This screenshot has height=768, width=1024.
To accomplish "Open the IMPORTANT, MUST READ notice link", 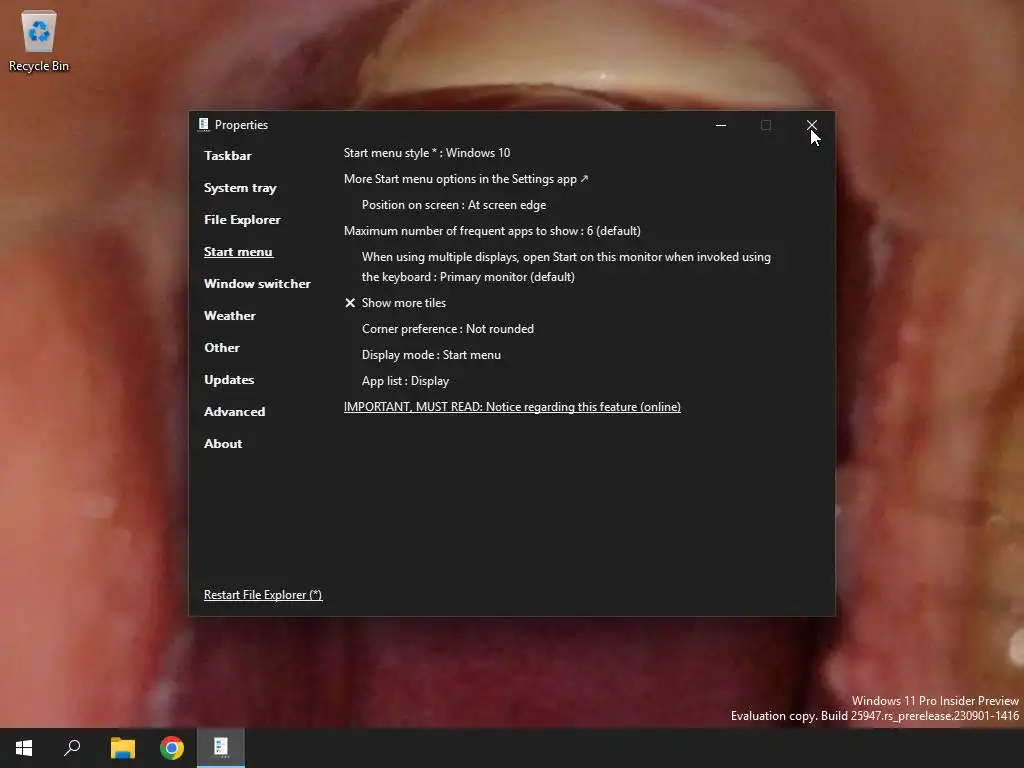I will coord(512,407).
